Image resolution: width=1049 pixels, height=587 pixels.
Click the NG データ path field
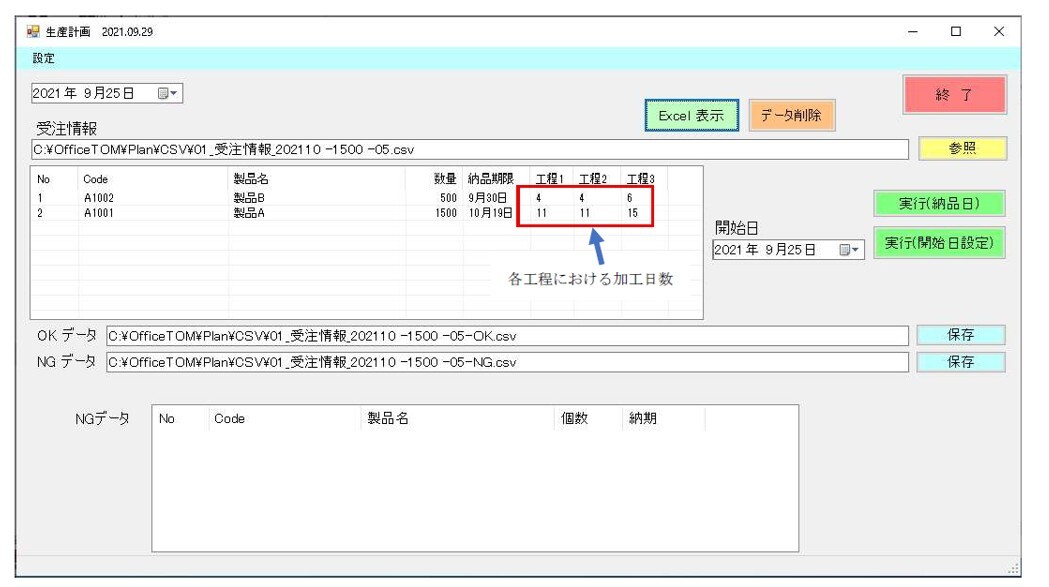506,362
